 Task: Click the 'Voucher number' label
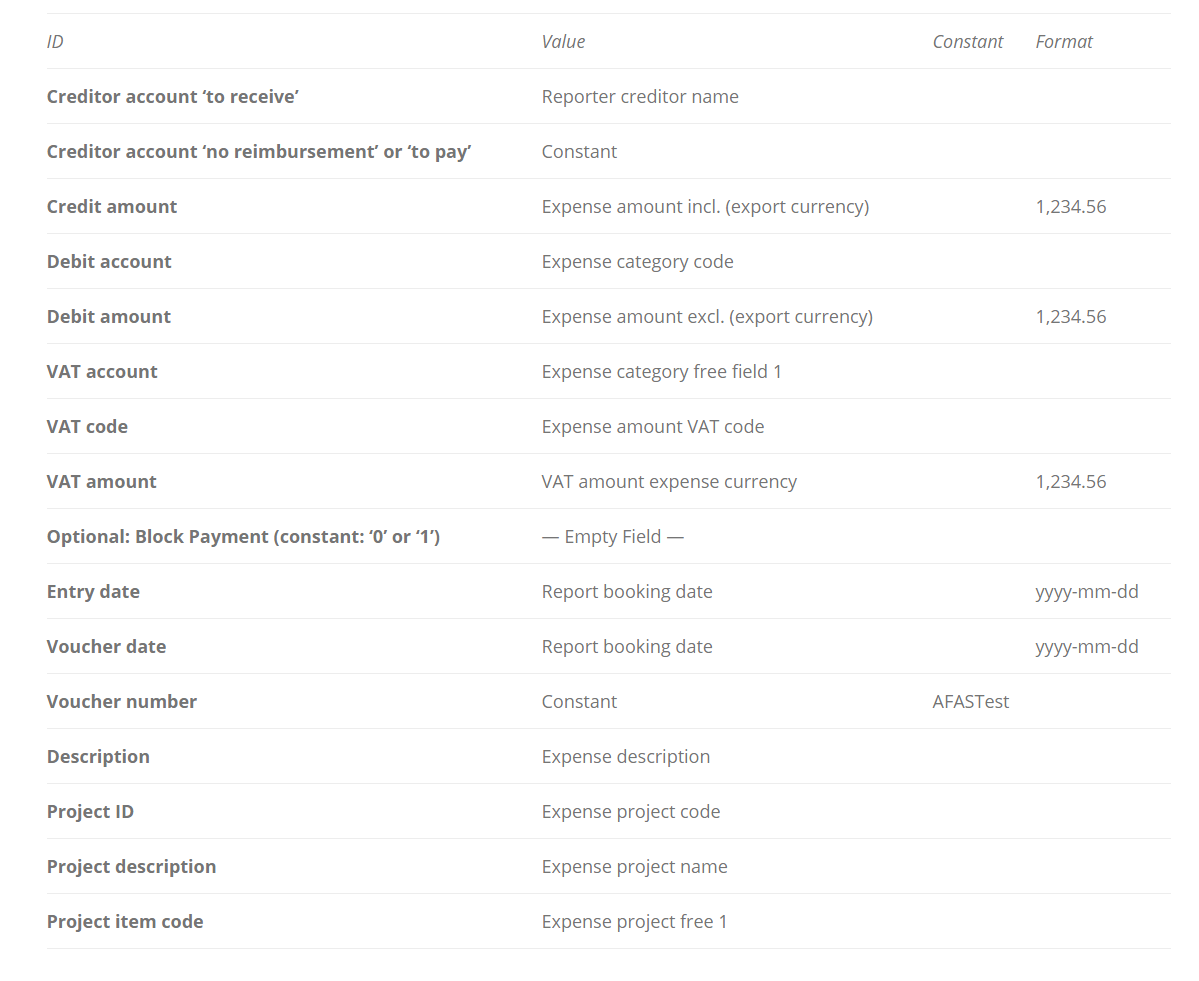[x=122, y=702]
